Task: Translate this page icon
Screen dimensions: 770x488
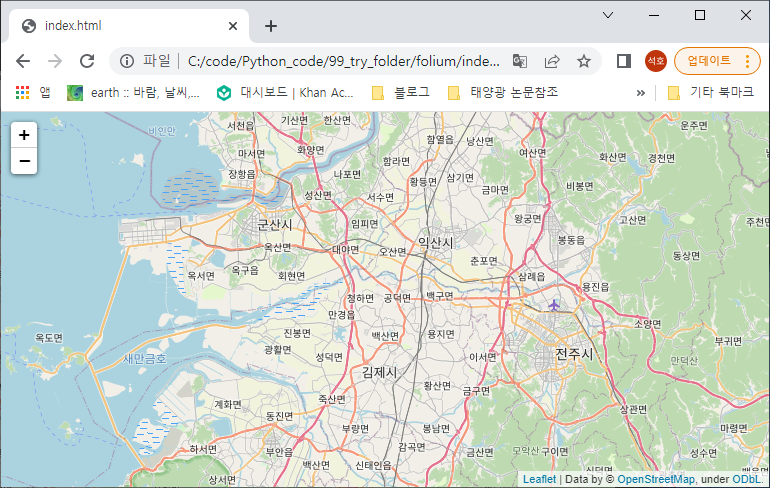Action: pyautogui.click(x=520, y=61)
